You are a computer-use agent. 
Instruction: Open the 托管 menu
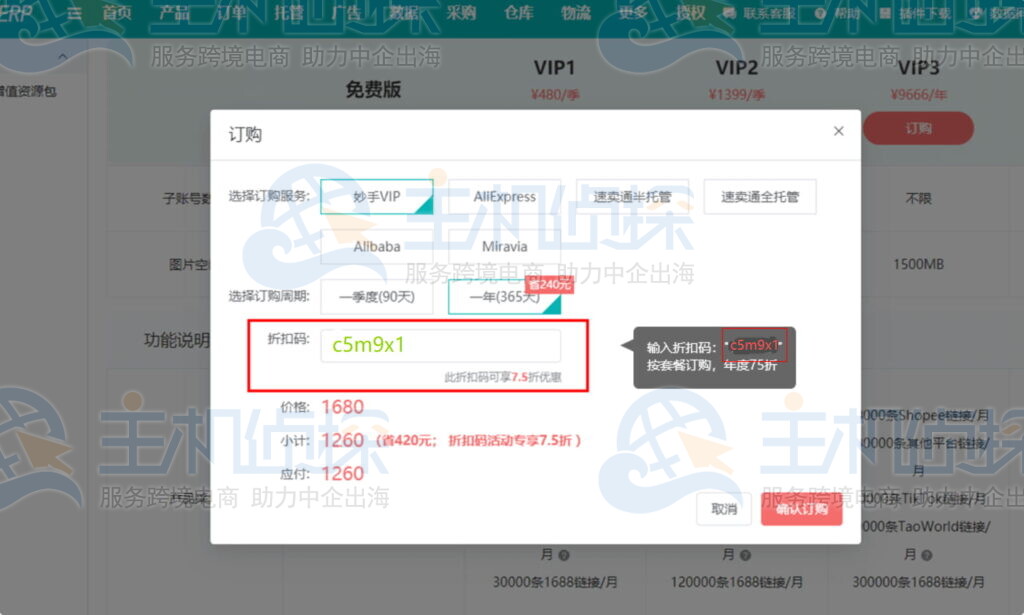pos(289,12)
